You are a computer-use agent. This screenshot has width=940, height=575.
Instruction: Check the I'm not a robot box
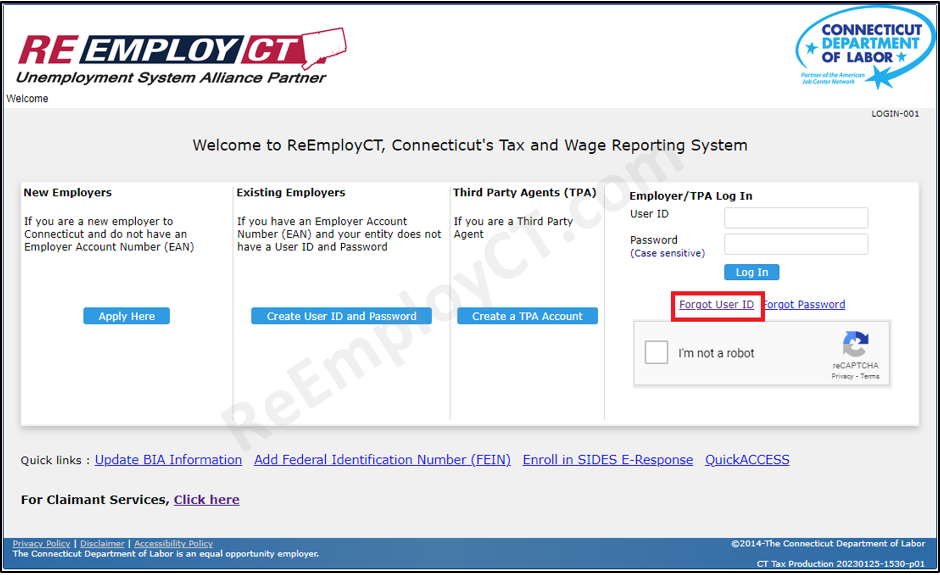pos(657,353)
